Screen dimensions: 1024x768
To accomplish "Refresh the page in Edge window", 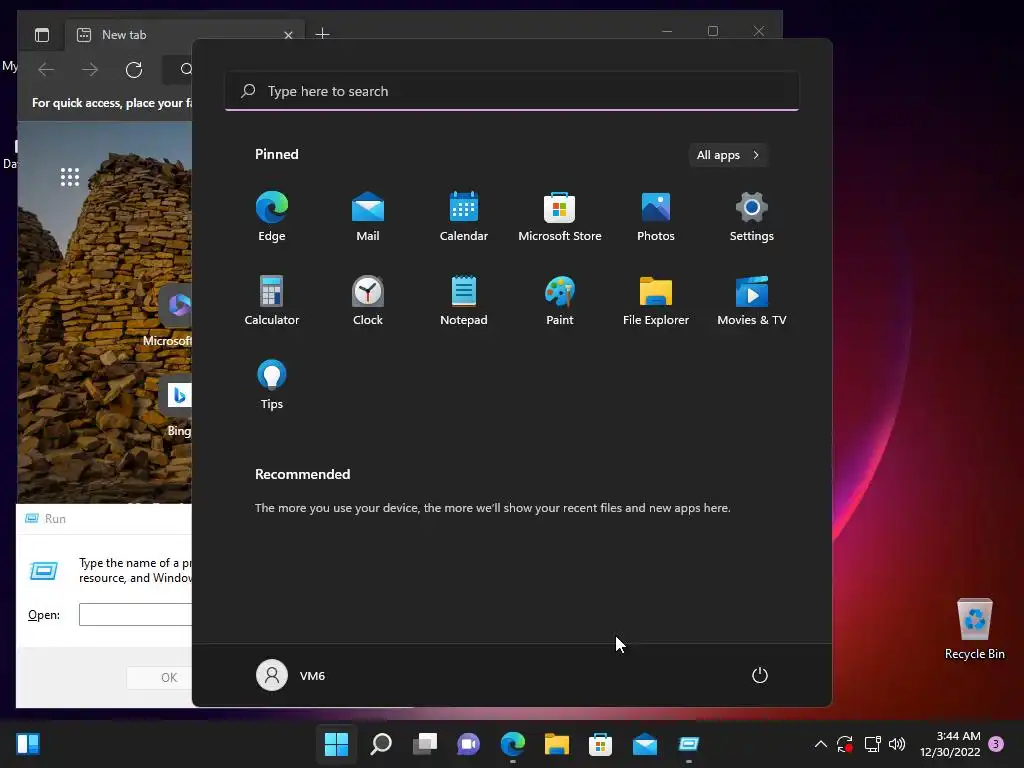I will pos(134,69).
